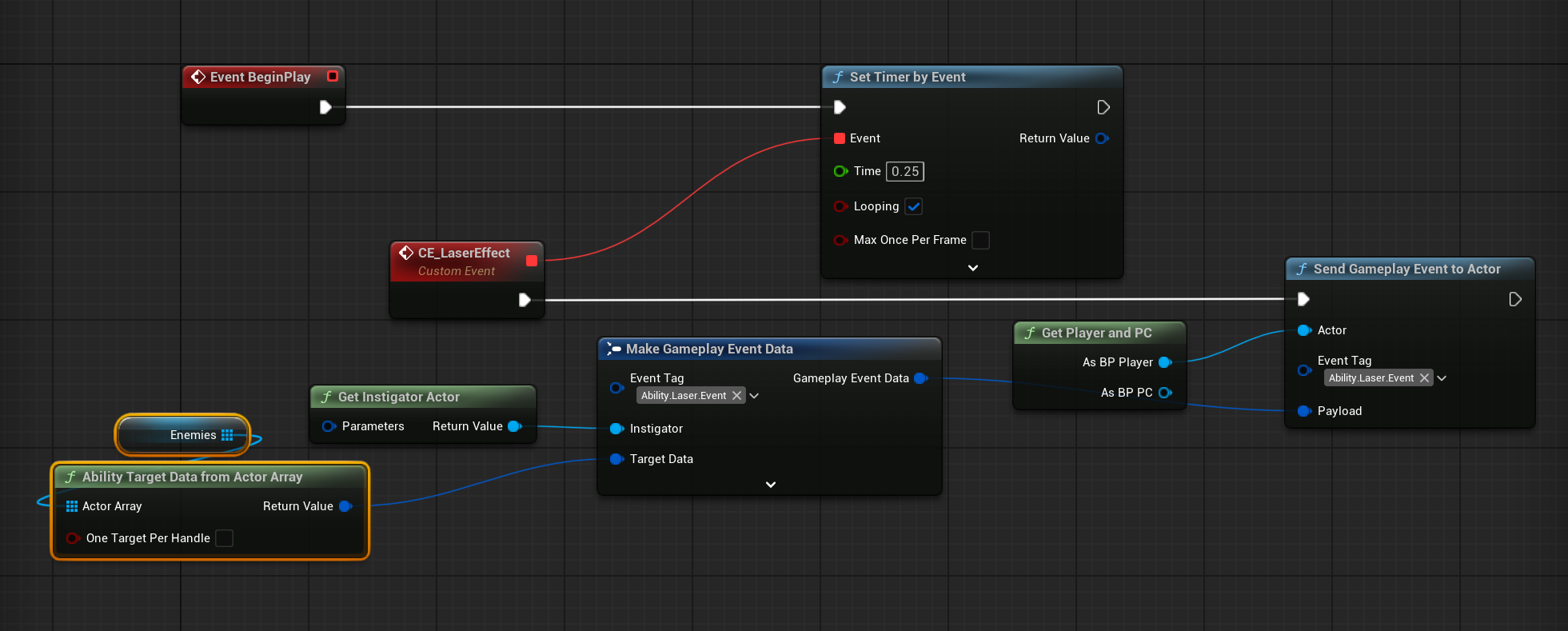The height and width of the screenshot is (631, 1568).
Task: Select the Event BeginPlay node title
Action: click(261, 77)
